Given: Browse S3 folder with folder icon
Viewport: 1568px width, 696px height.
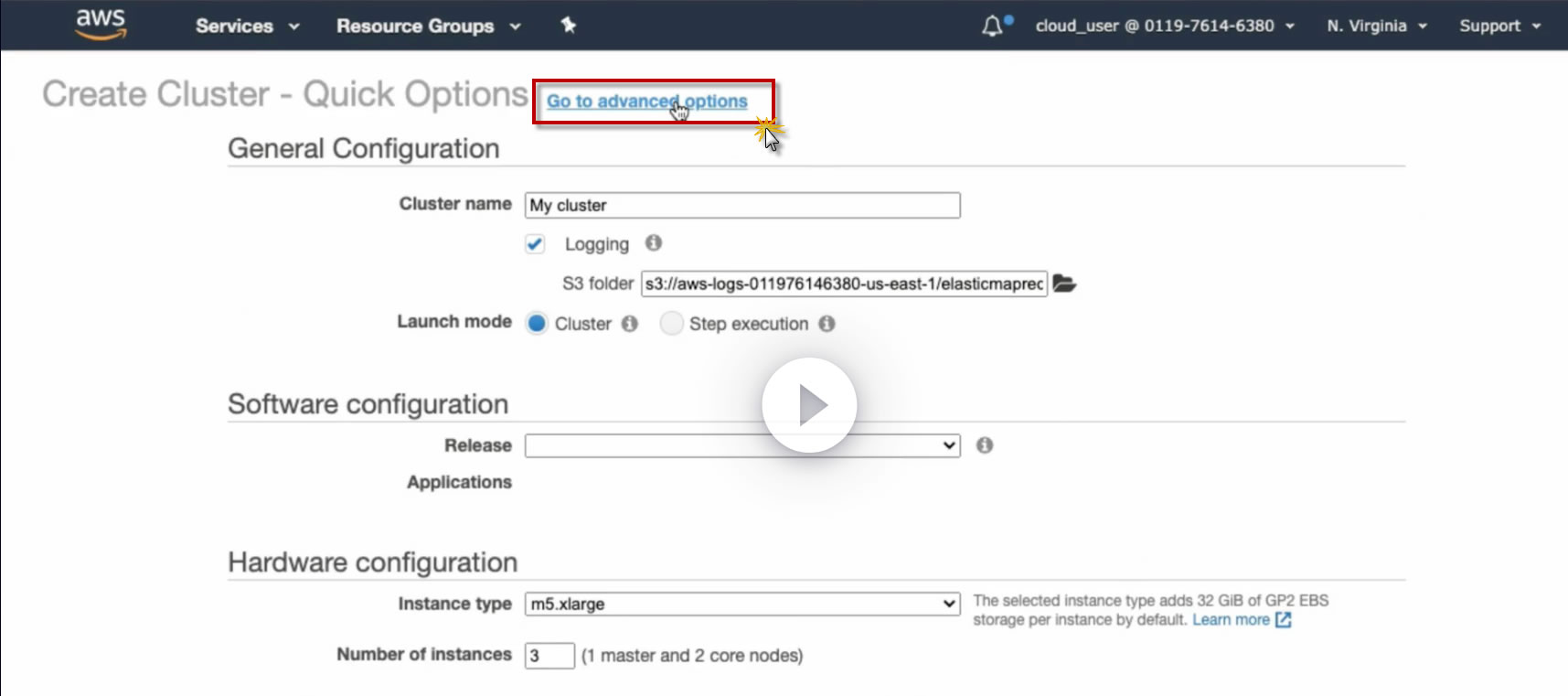Looking at the screenshot, I should click(x=1064, y=284).
